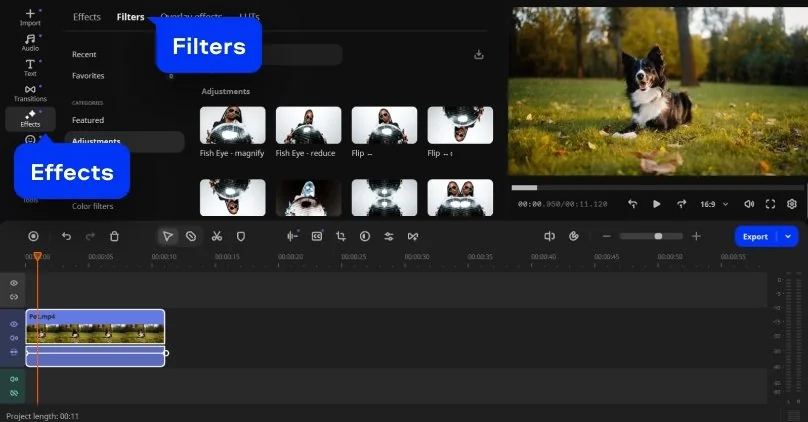
Task: Open the Filters tab
Action: (x=130, y=17)
